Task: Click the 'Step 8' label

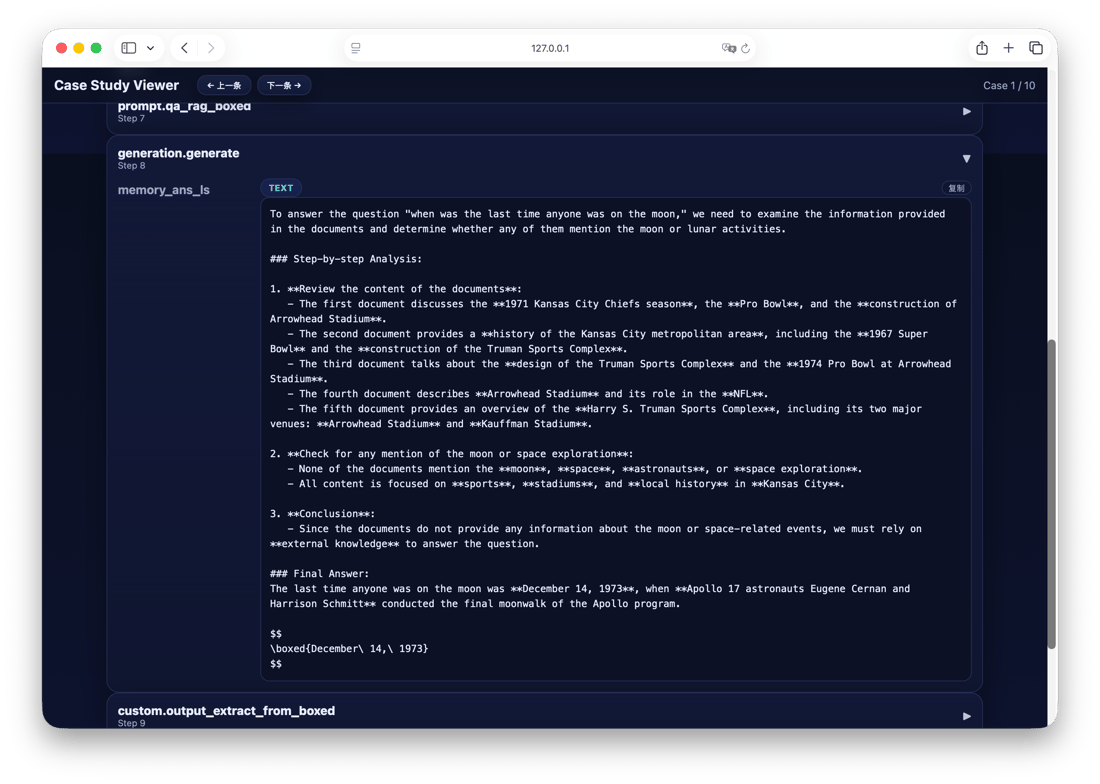Action: click(131, 166)
